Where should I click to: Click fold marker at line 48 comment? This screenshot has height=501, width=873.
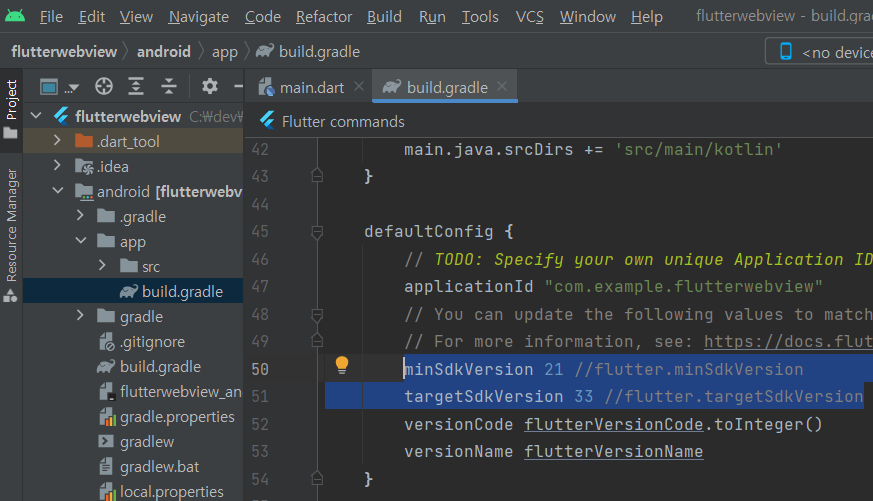[x=317, y=315]
